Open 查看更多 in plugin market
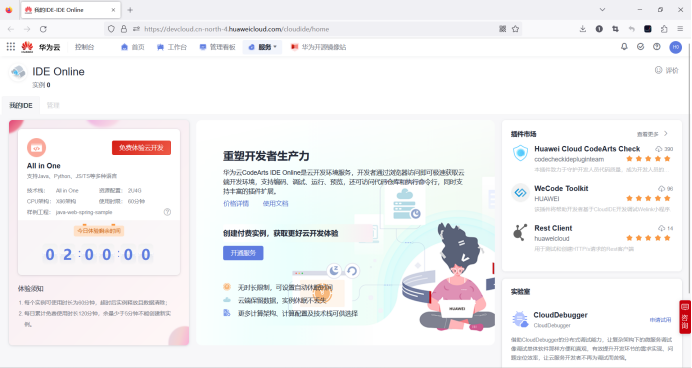This screenshot has width=692, height=368. [x=647, y=134]
